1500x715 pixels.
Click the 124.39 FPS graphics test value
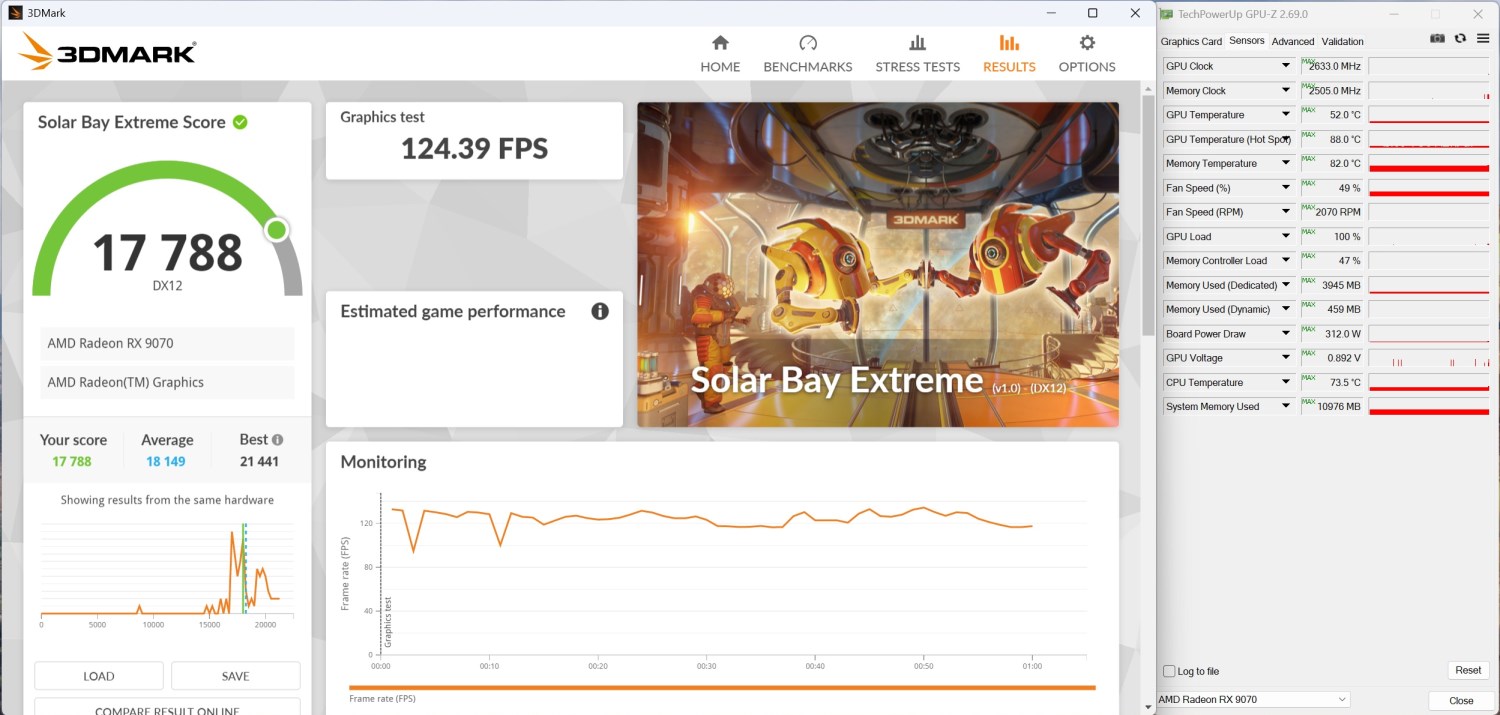[474, 149]
